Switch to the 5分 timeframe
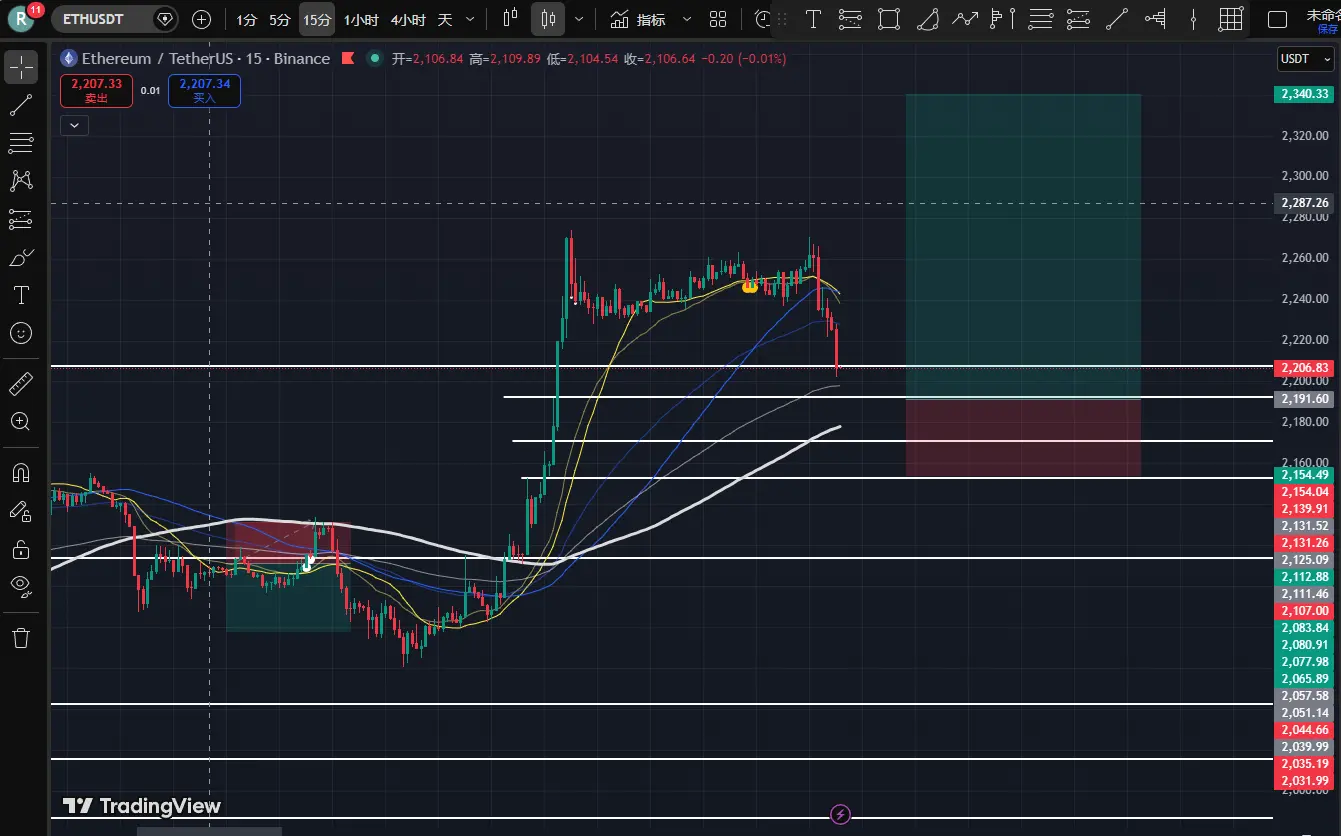 point(280,19)
